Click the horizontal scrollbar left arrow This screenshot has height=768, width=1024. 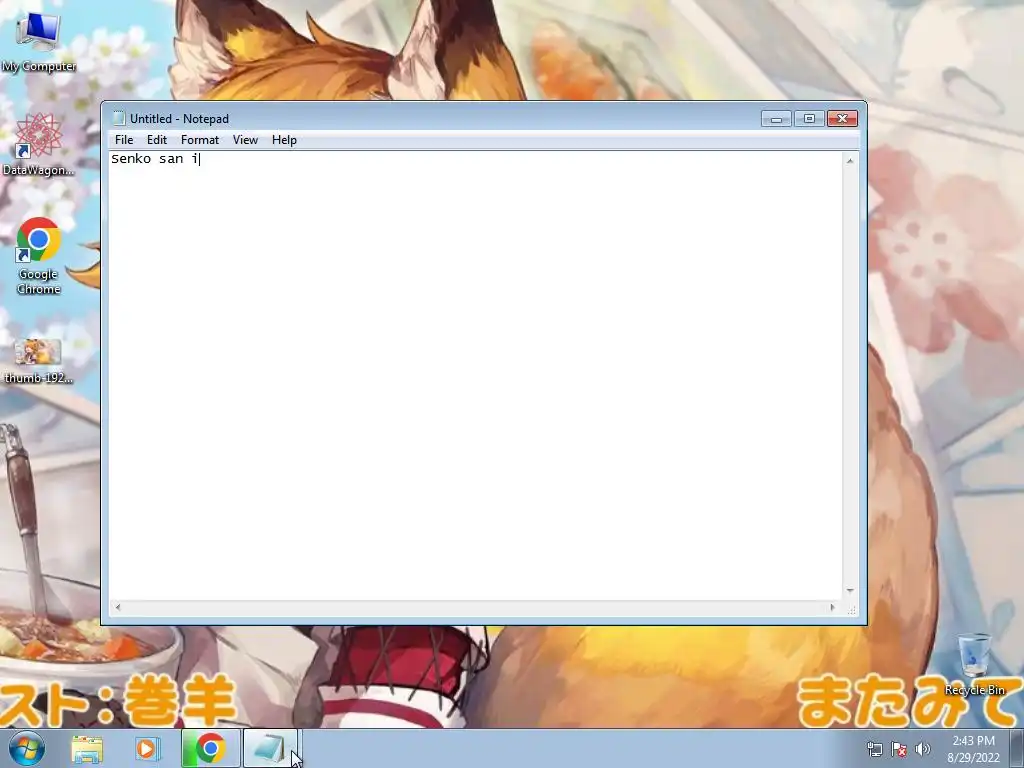point(118,607)
